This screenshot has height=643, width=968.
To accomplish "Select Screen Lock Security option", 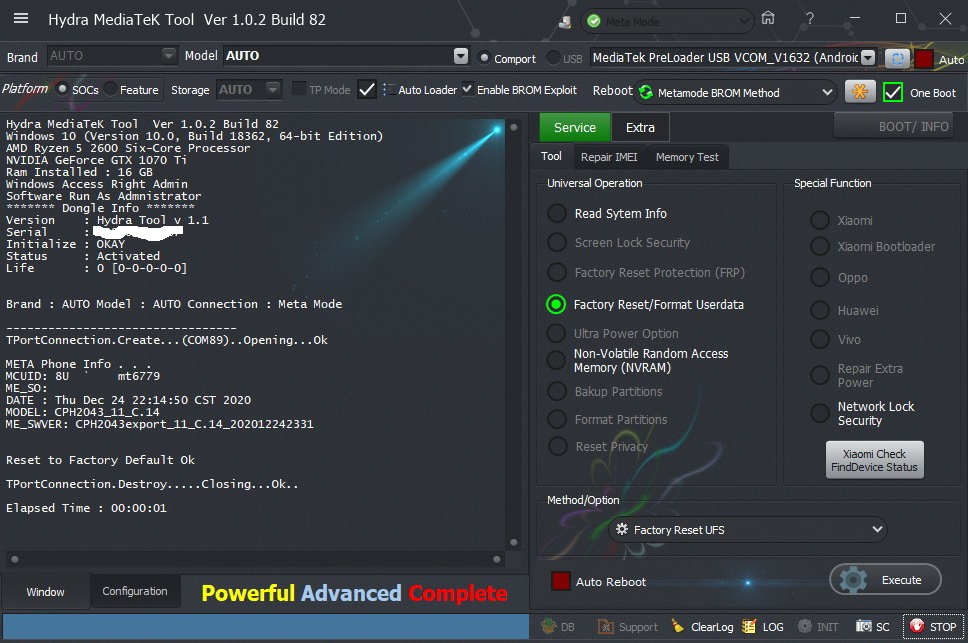I will point(557,243).
